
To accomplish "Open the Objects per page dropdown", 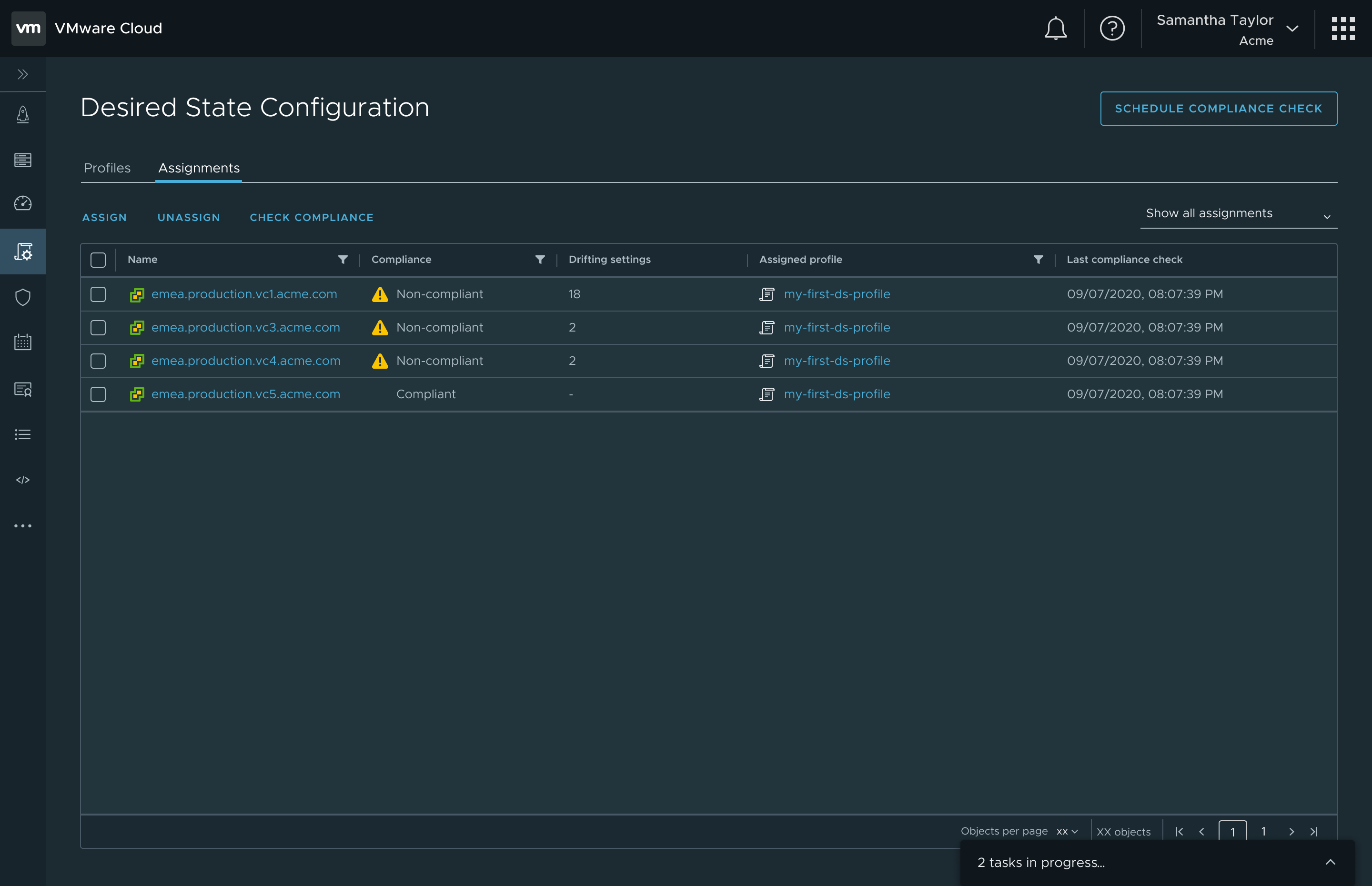I will tap(1068, 832).
